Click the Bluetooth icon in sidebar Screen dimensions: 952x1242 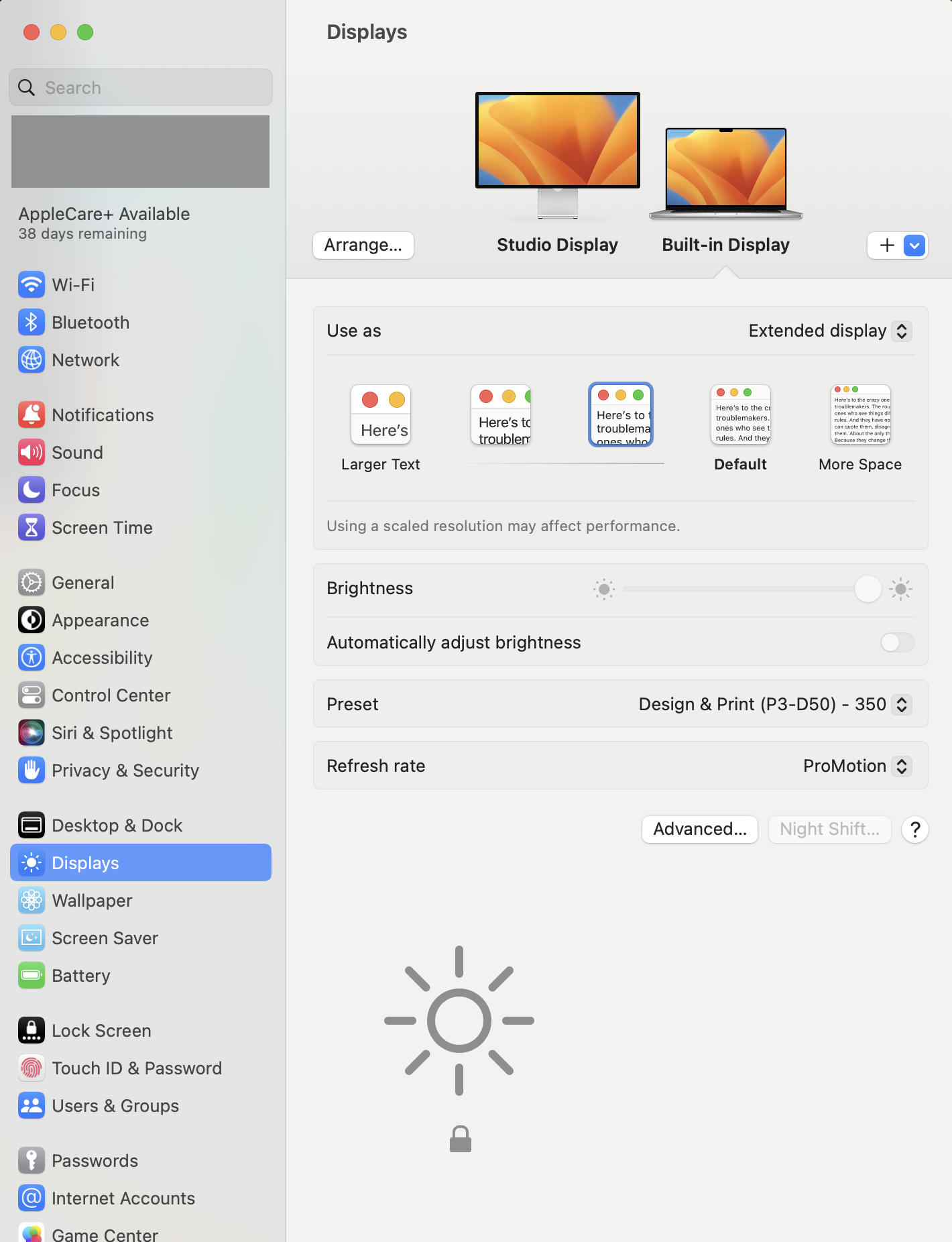pyautogui.click(x=32, y=323)
